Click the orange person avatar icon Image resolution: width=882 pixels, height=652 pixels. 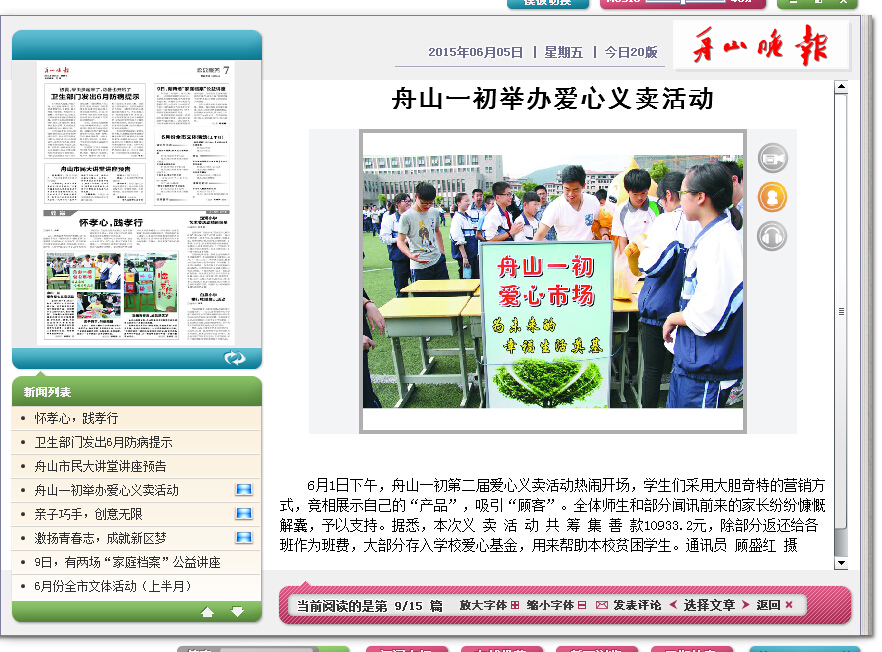pyautogui.click(x=772, y=197)
